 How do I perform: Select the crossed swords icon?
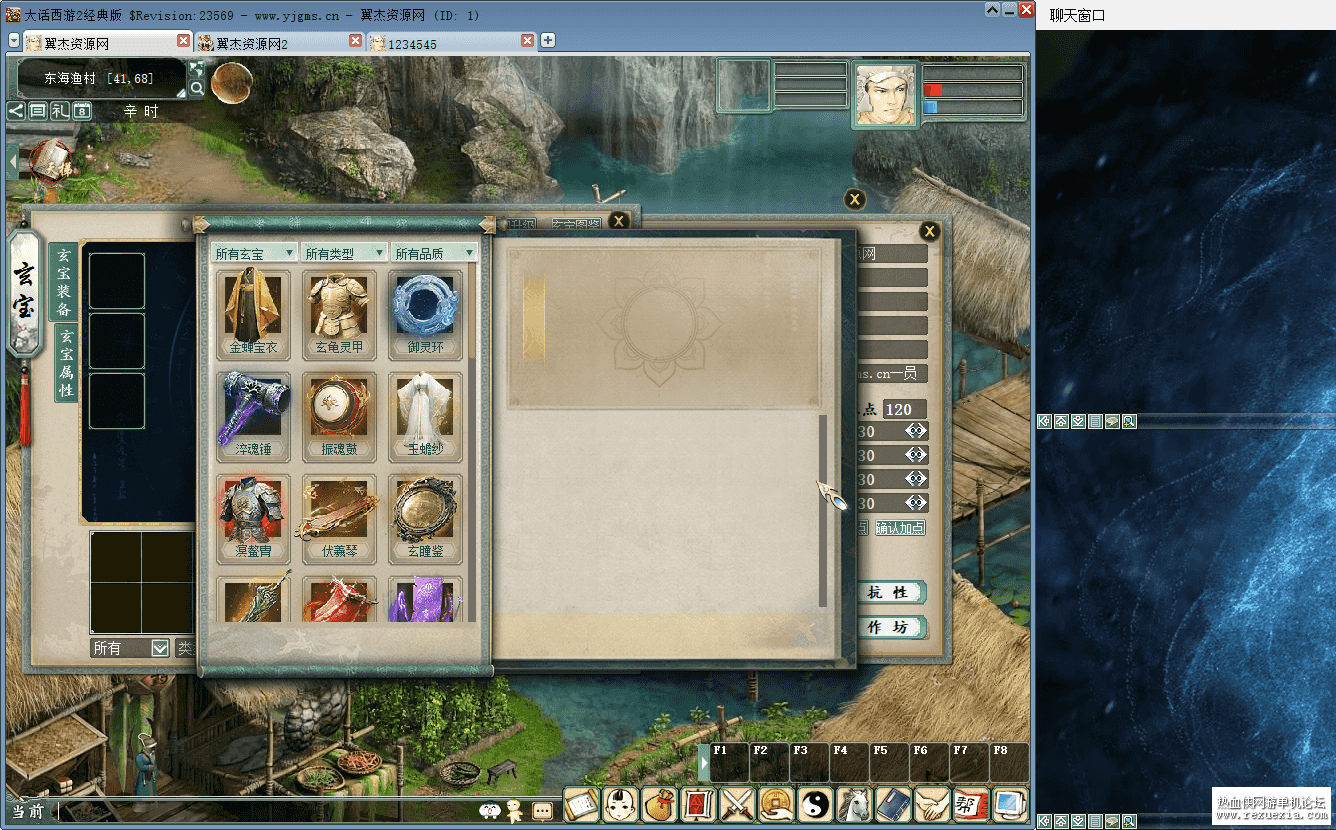737,804
